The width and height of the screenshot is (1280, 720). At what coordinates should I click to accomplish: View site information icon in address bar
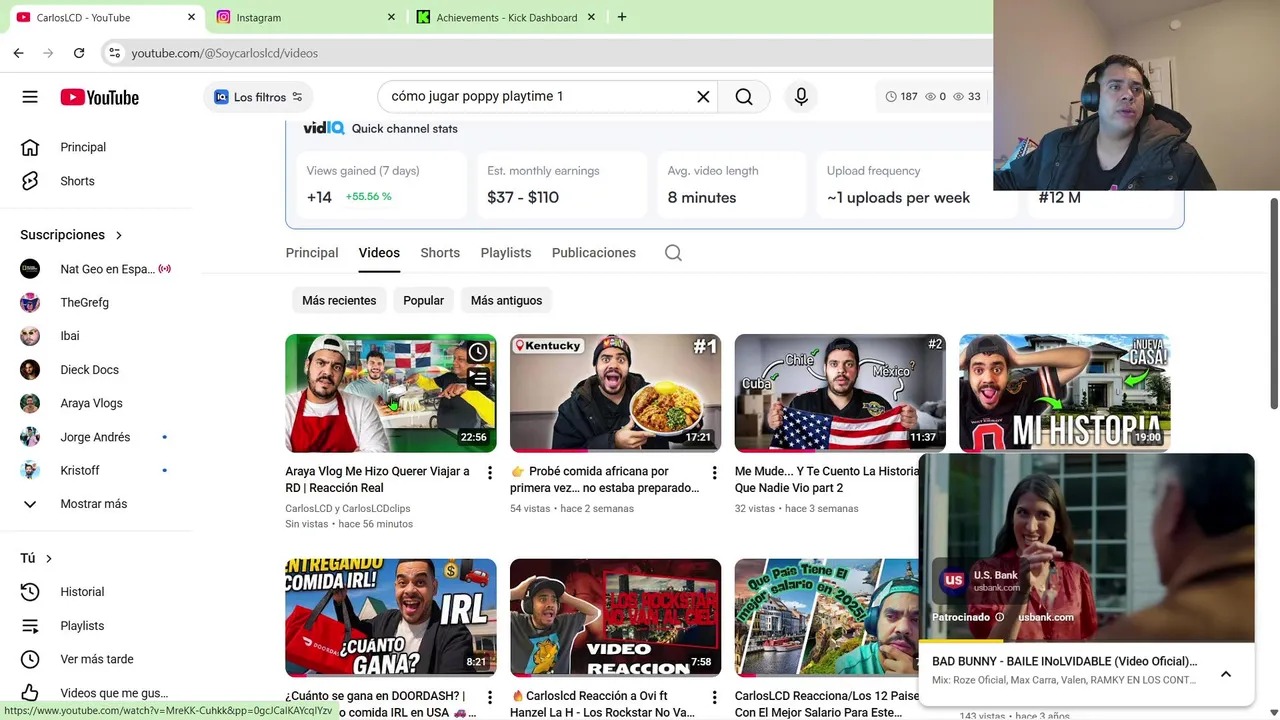[x=114, y=53]
